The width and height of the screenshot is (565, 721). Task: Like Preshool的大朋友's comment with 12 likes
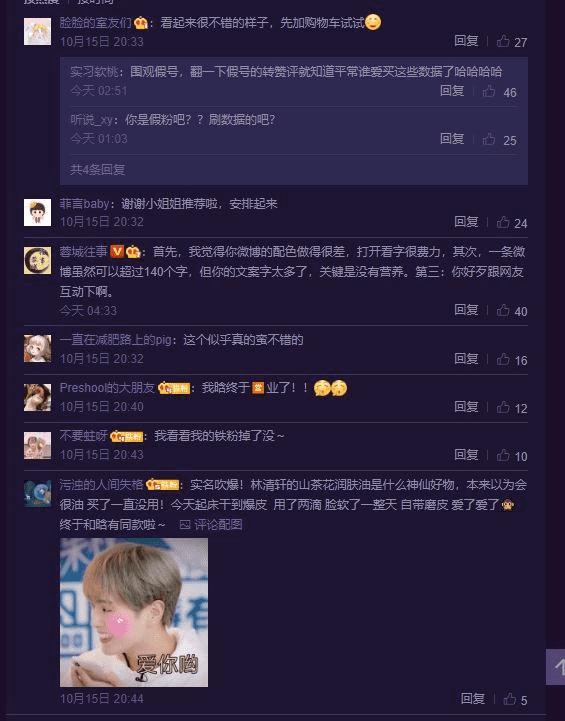[x=512, y=408]
